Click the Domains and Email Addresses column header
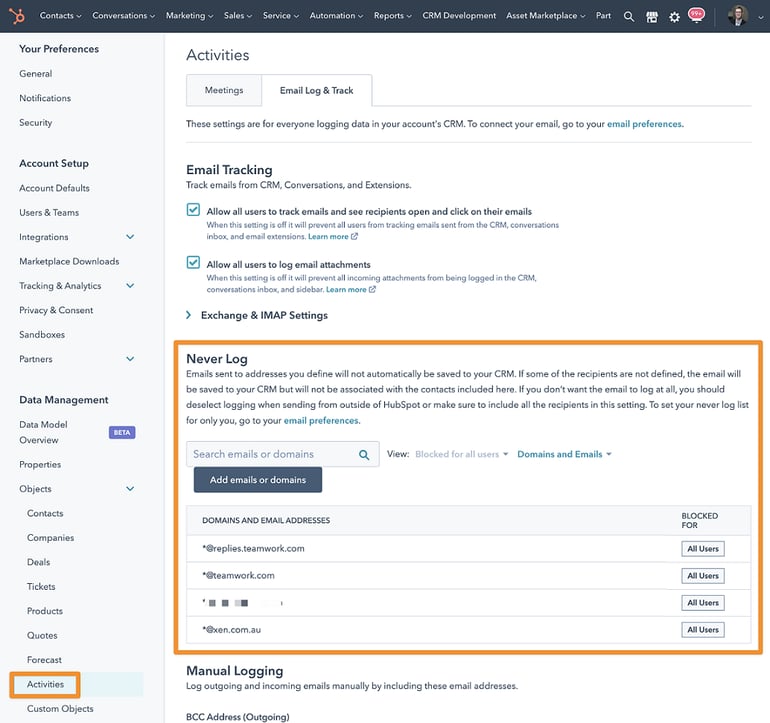Viewport: 770px width, 723px height. pyautogui.click(x=266, y=521)
